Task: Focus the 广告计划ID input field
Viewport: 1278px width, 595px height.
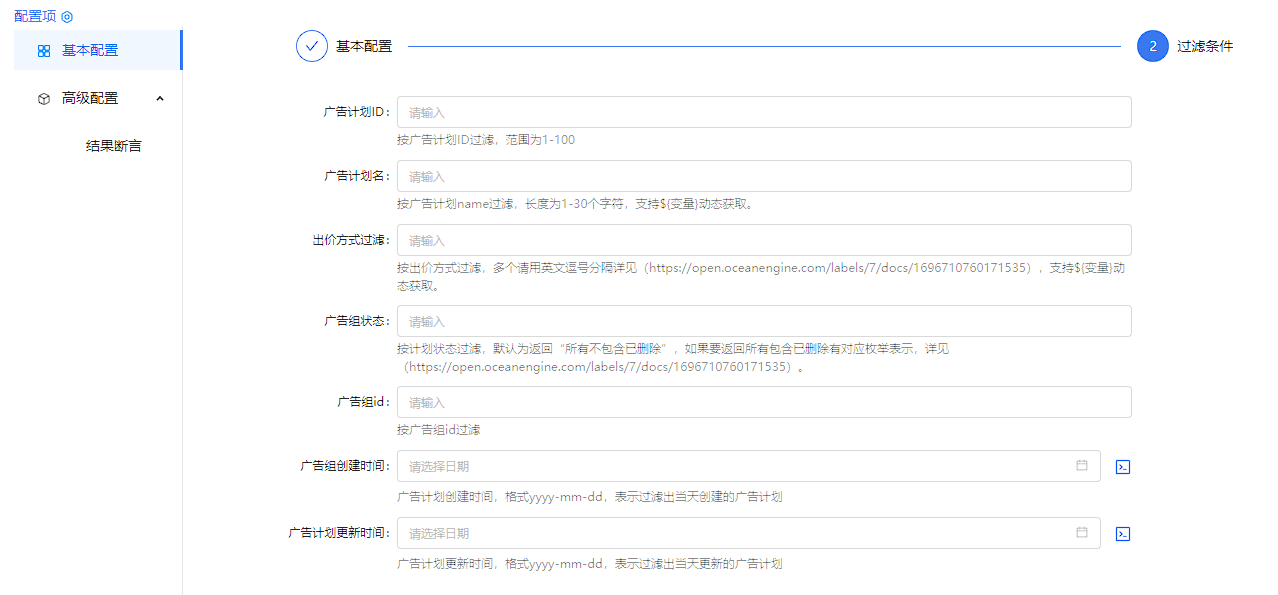Action: pos(764,112)
